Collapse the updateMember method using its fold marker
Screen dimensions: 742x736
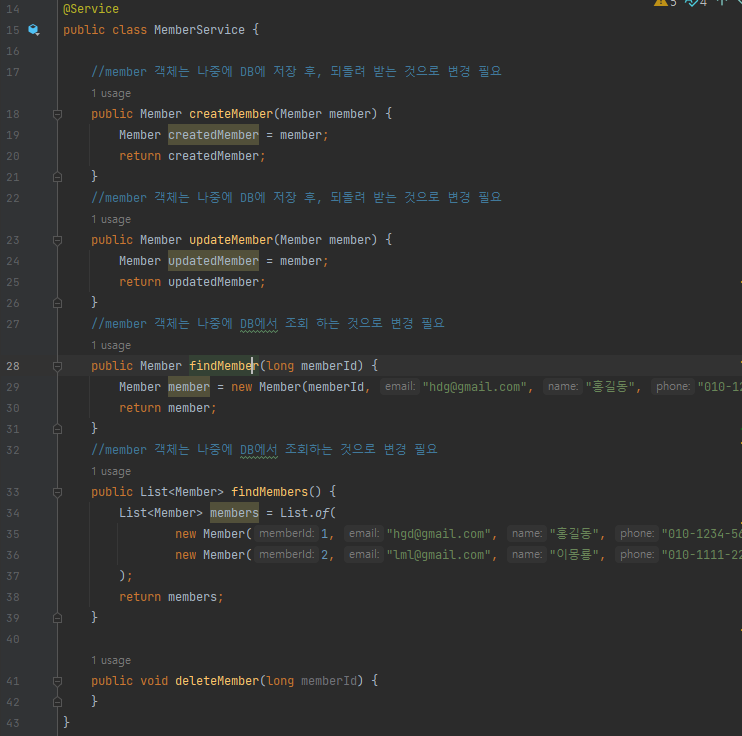(x=57, y=240)
